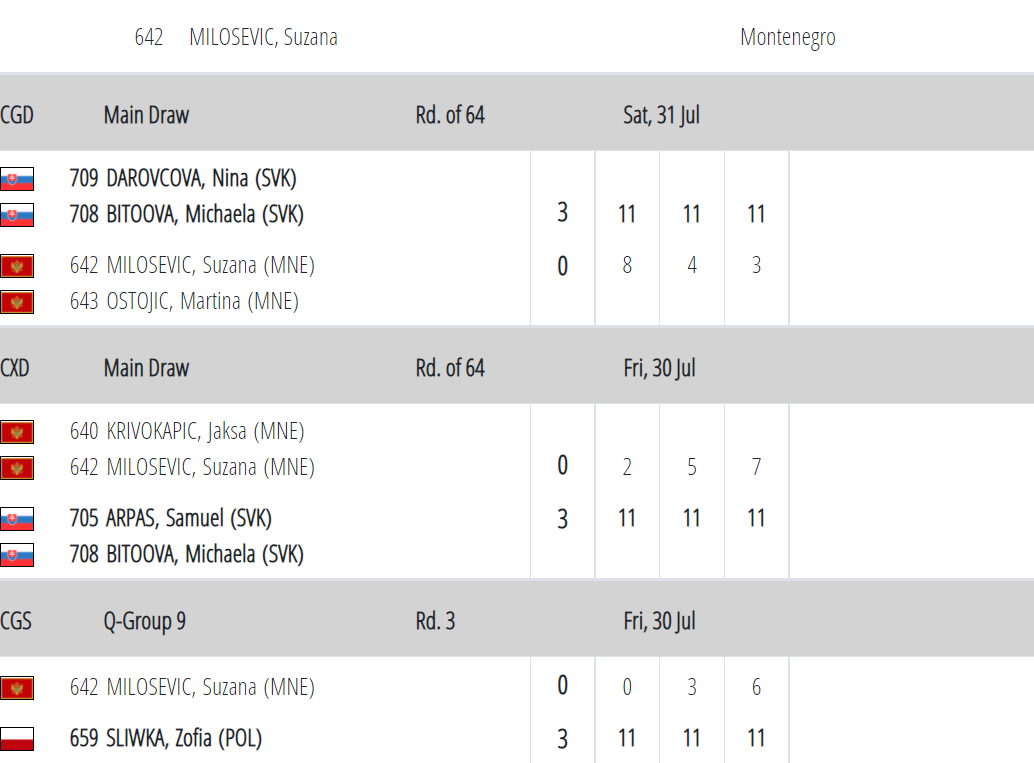Image resolution: width=1034 pixels, height=763 pixels.
Task: Open player link DAROVCOVA, Nina (SVK)
Action: click(183, 179)
